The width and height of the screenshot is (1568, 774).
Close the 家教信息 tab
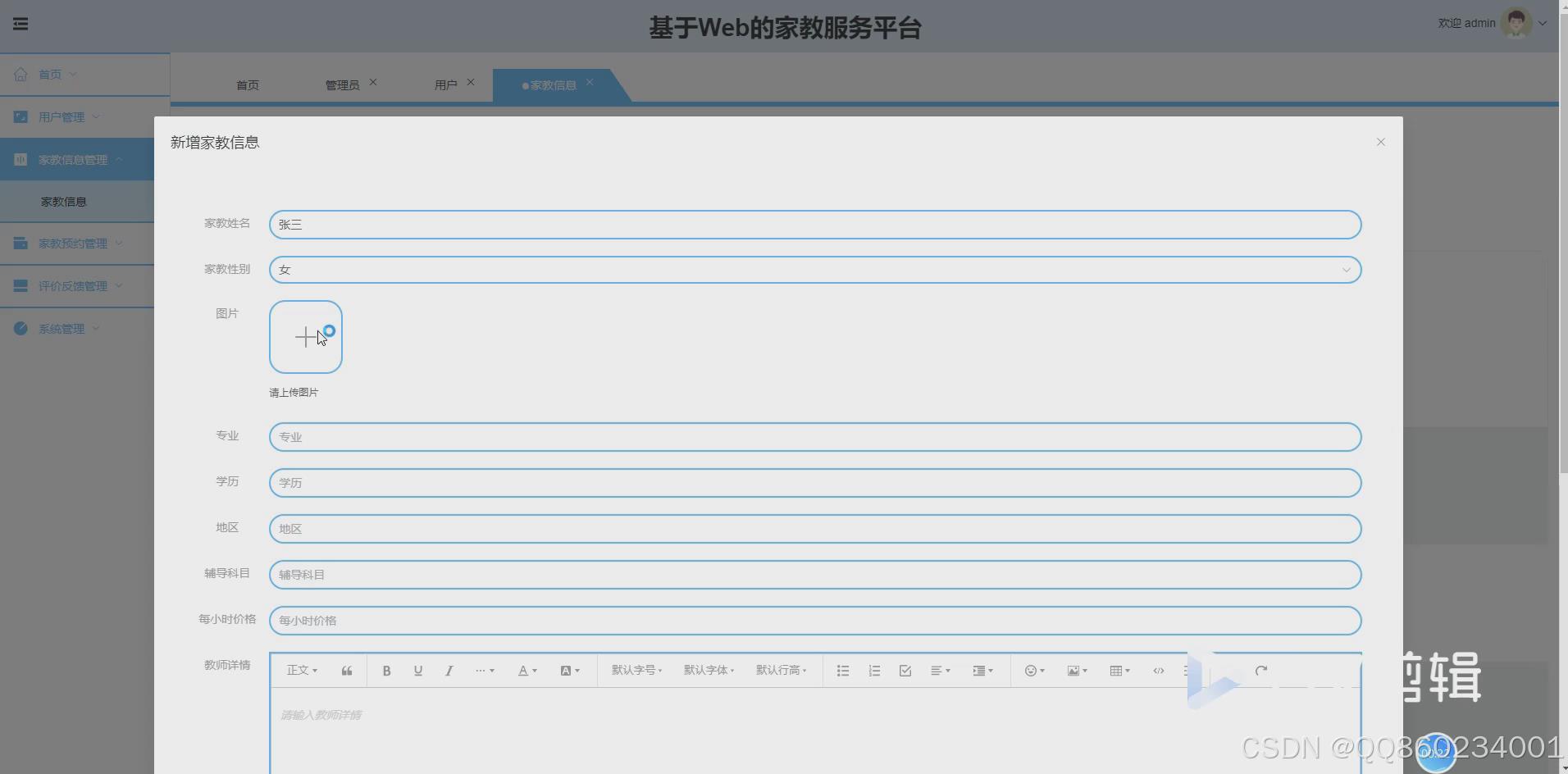[590, 82]
